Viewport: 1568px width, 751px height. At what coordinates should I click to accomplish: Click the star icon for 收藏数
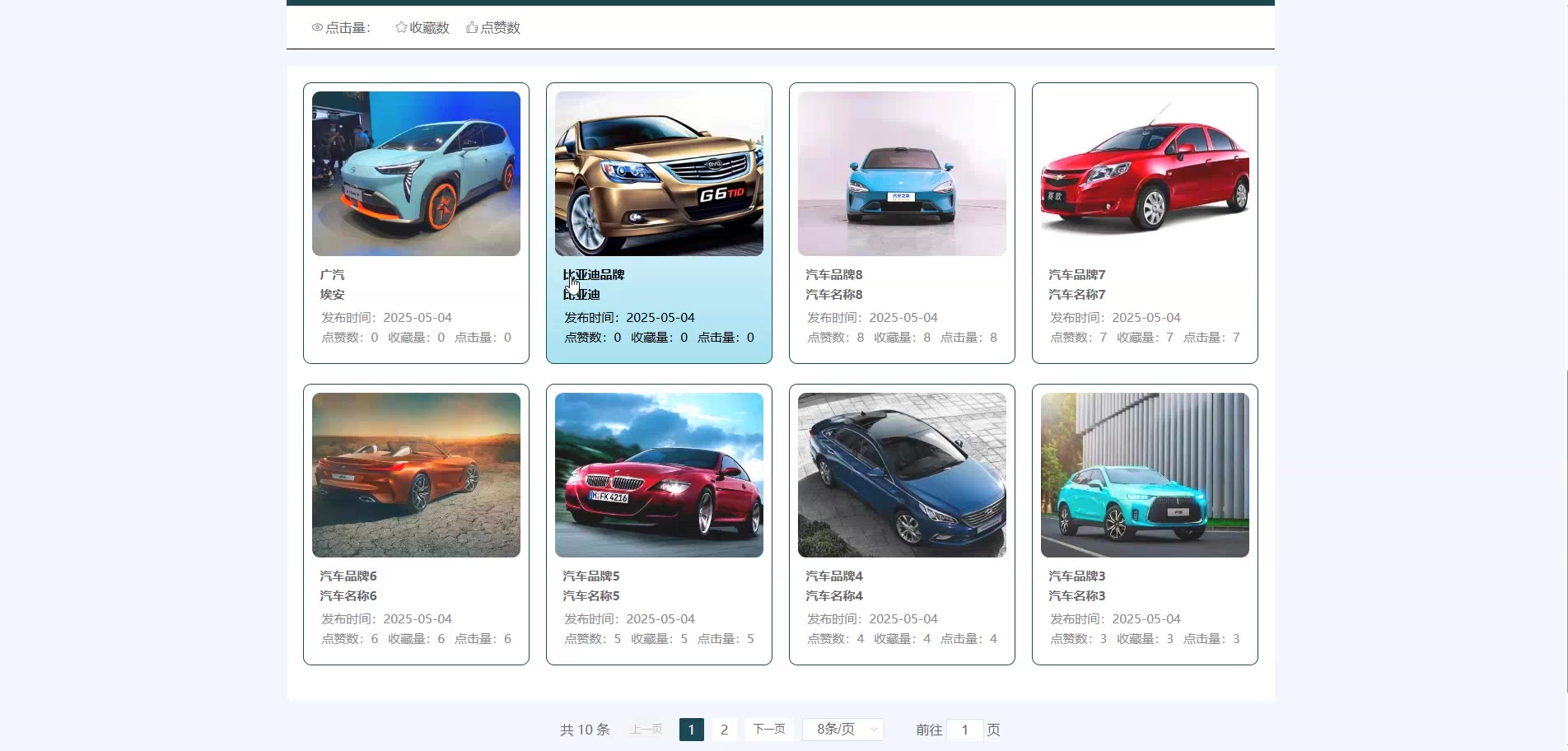coord(401,28)
